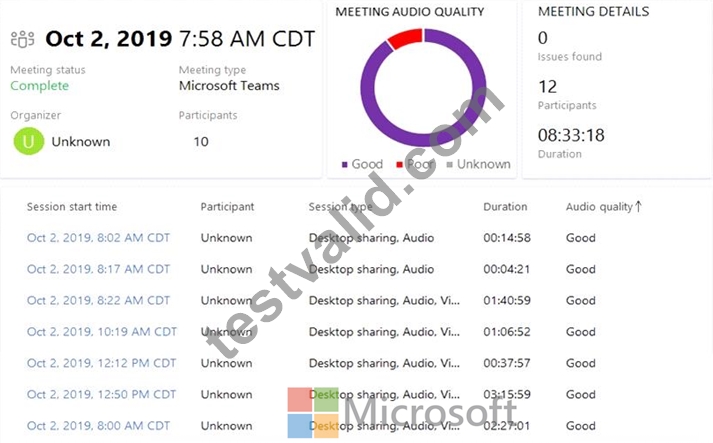
Task: Click the Audio quality sort arrow
Action: tap(638, 206)
